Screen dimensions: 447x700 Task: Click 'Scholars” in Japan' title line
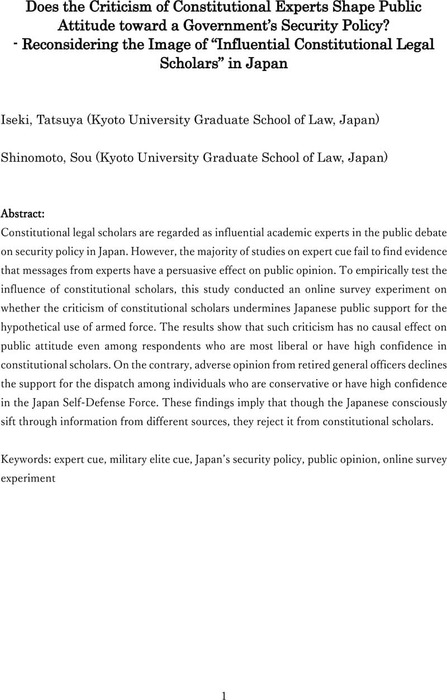223,63
